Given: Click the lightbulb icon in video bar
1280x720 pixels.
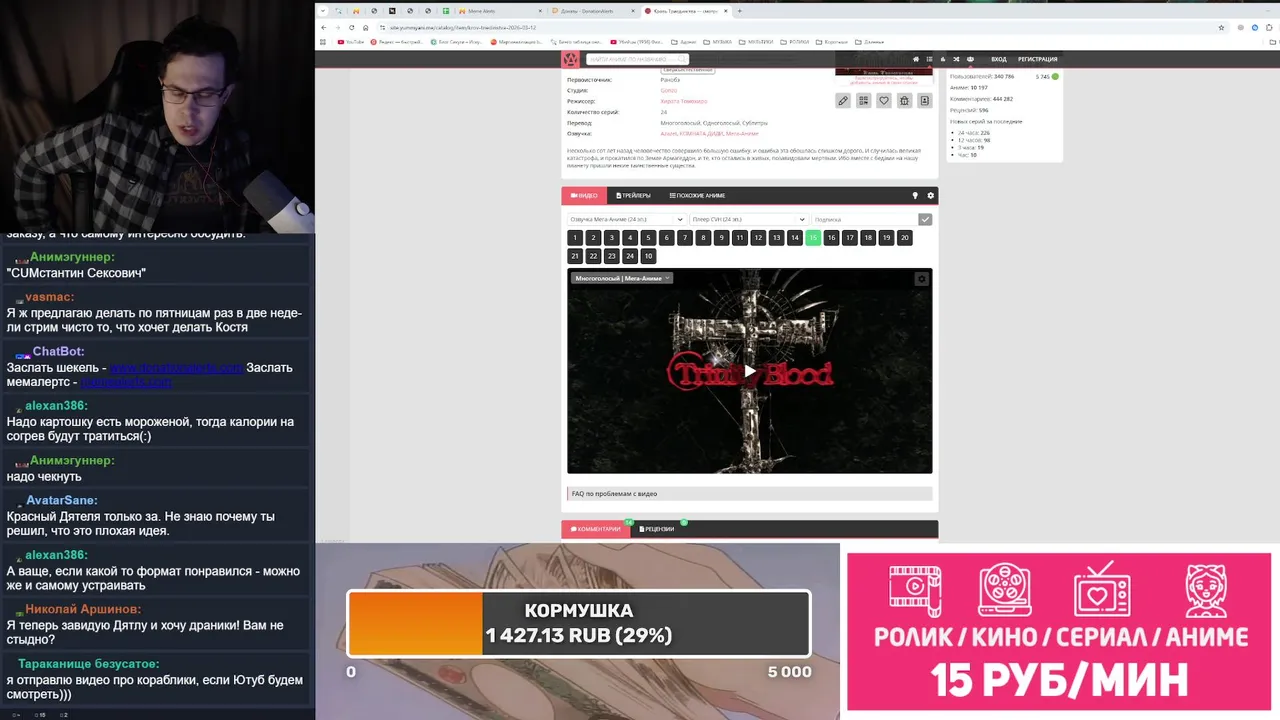Looking at the screenshot, I should point(915,196).
